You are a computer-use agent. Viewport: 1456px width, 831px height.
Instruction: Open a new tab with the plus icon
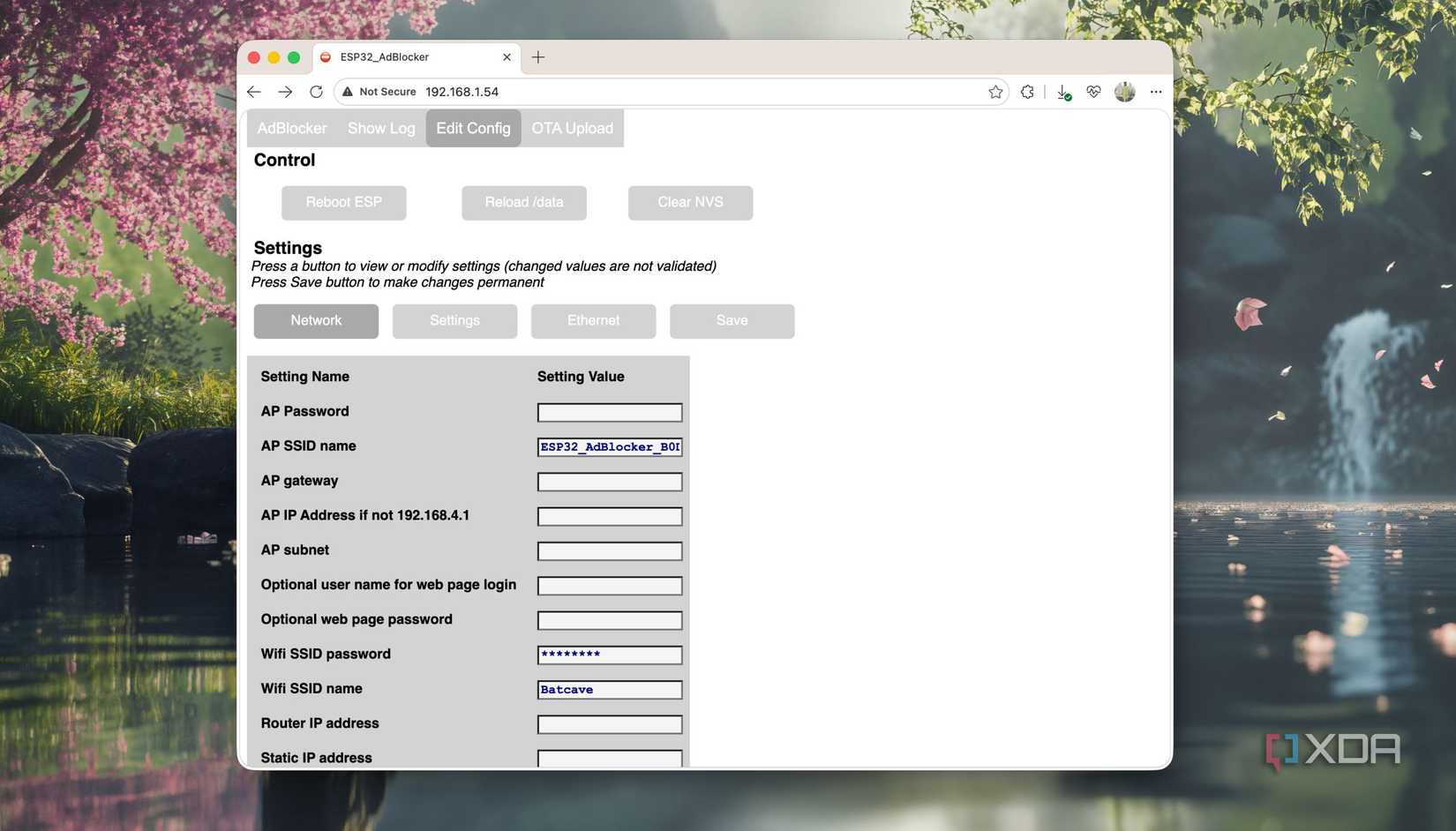(538, 57)
